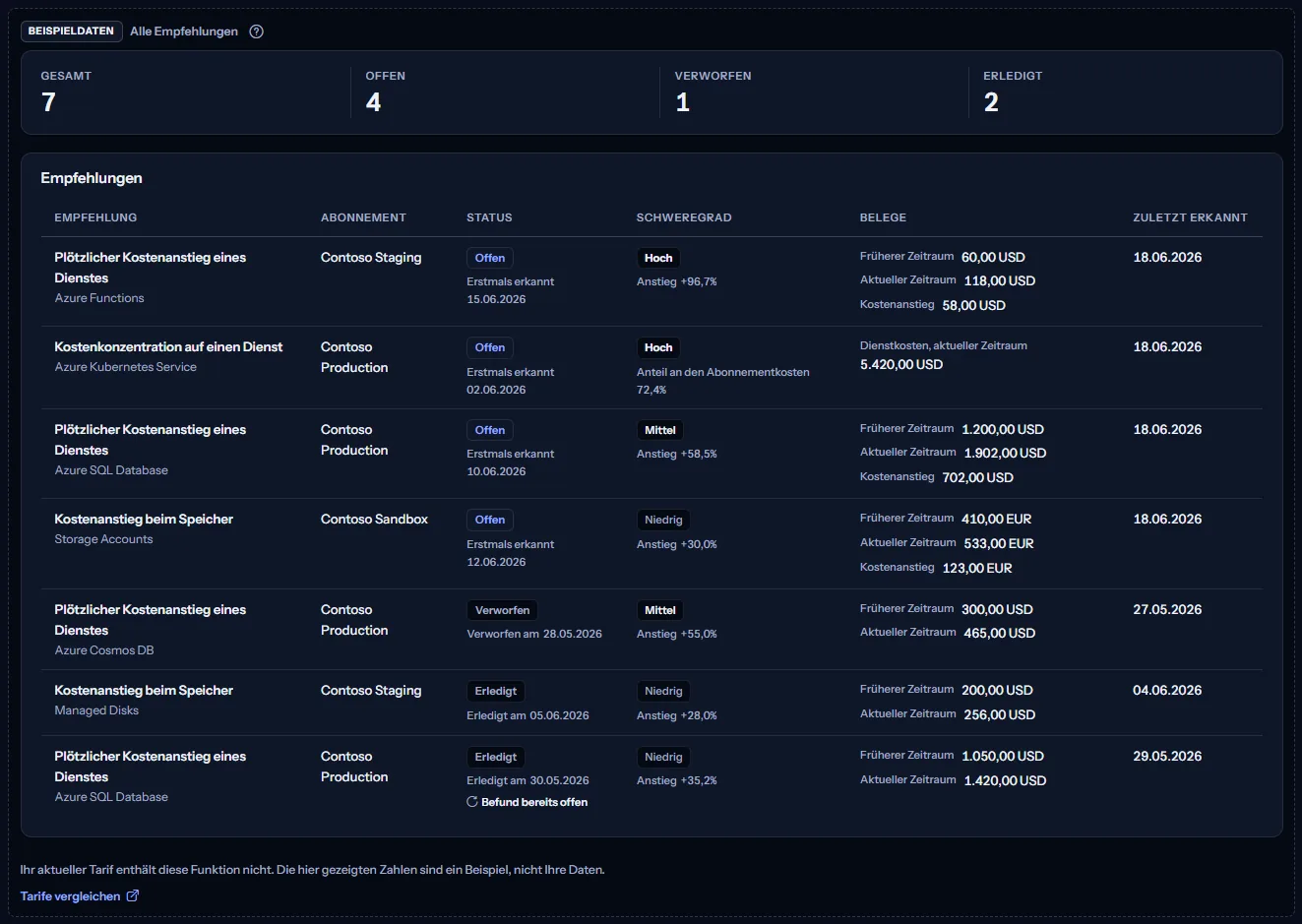Viewport: 1302px width, 924px height.
Task: Sort by Zuletzt erkannt column header
Action: [1190, 217]
